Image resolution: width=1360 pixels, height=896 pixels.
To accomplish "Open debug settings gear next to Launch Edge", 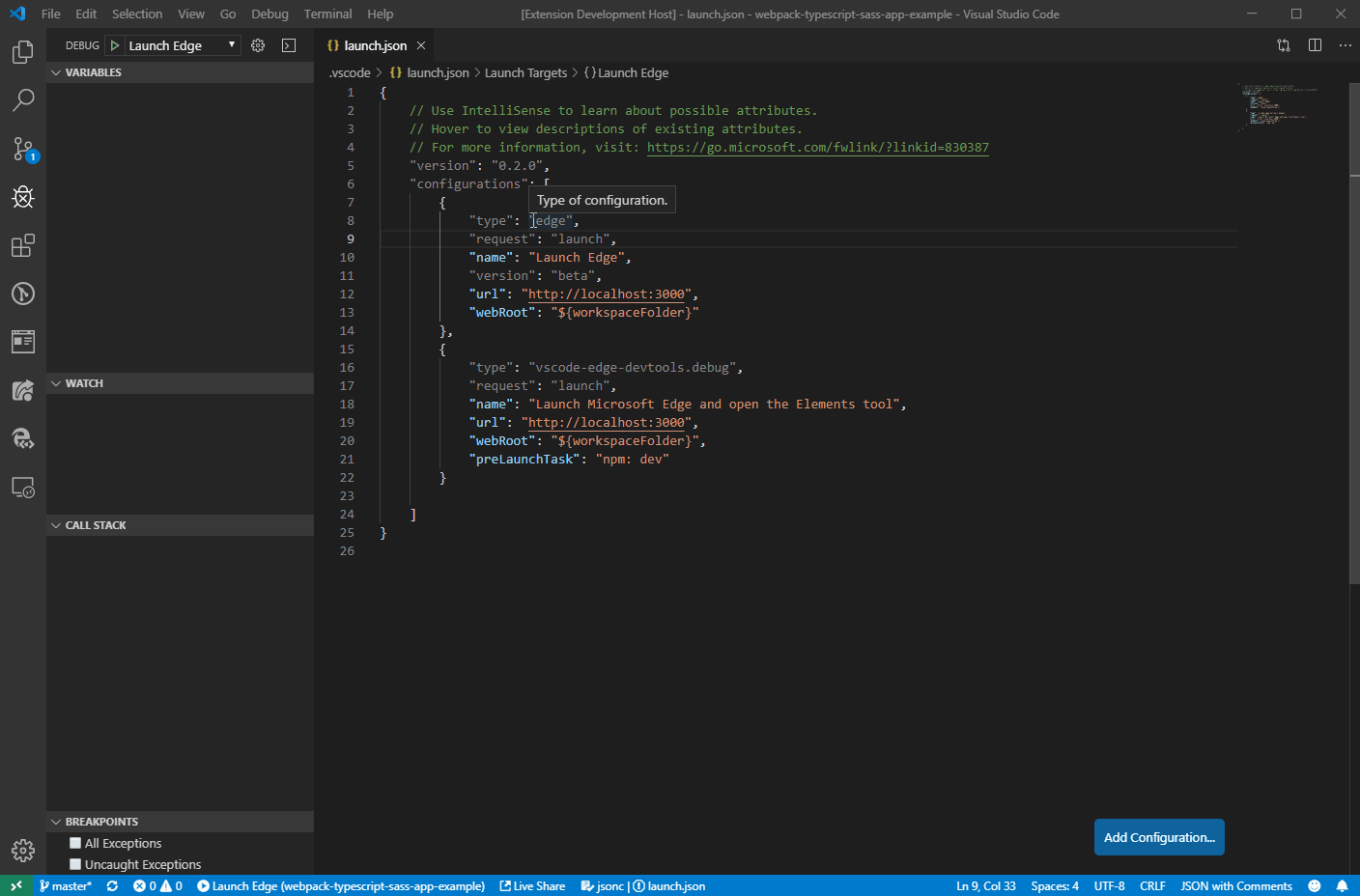I will pyautogui.click(x=257, y=44).
